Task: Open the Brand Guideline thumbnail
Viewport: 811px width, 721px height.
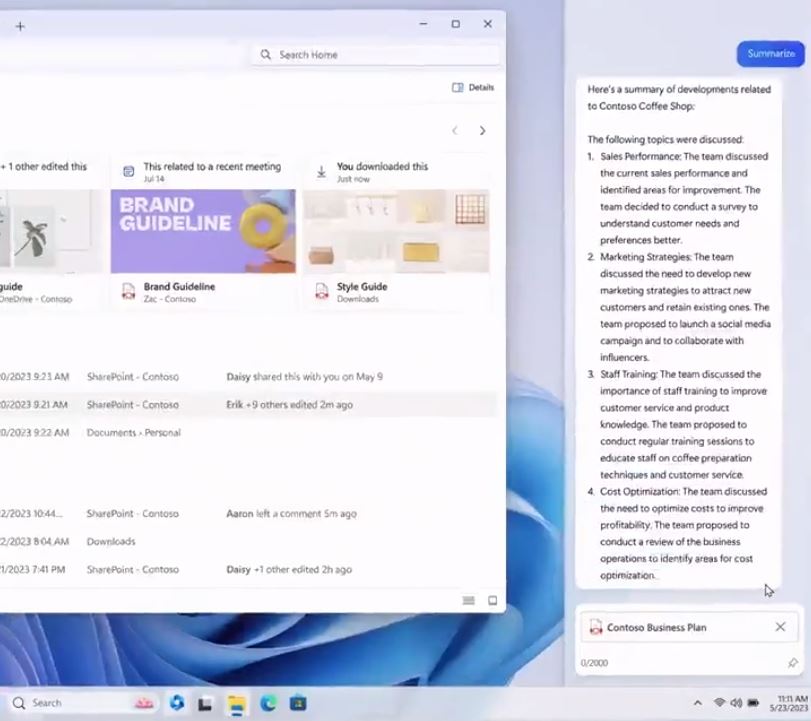Action: pyautogui.click(x=203, y=231)
